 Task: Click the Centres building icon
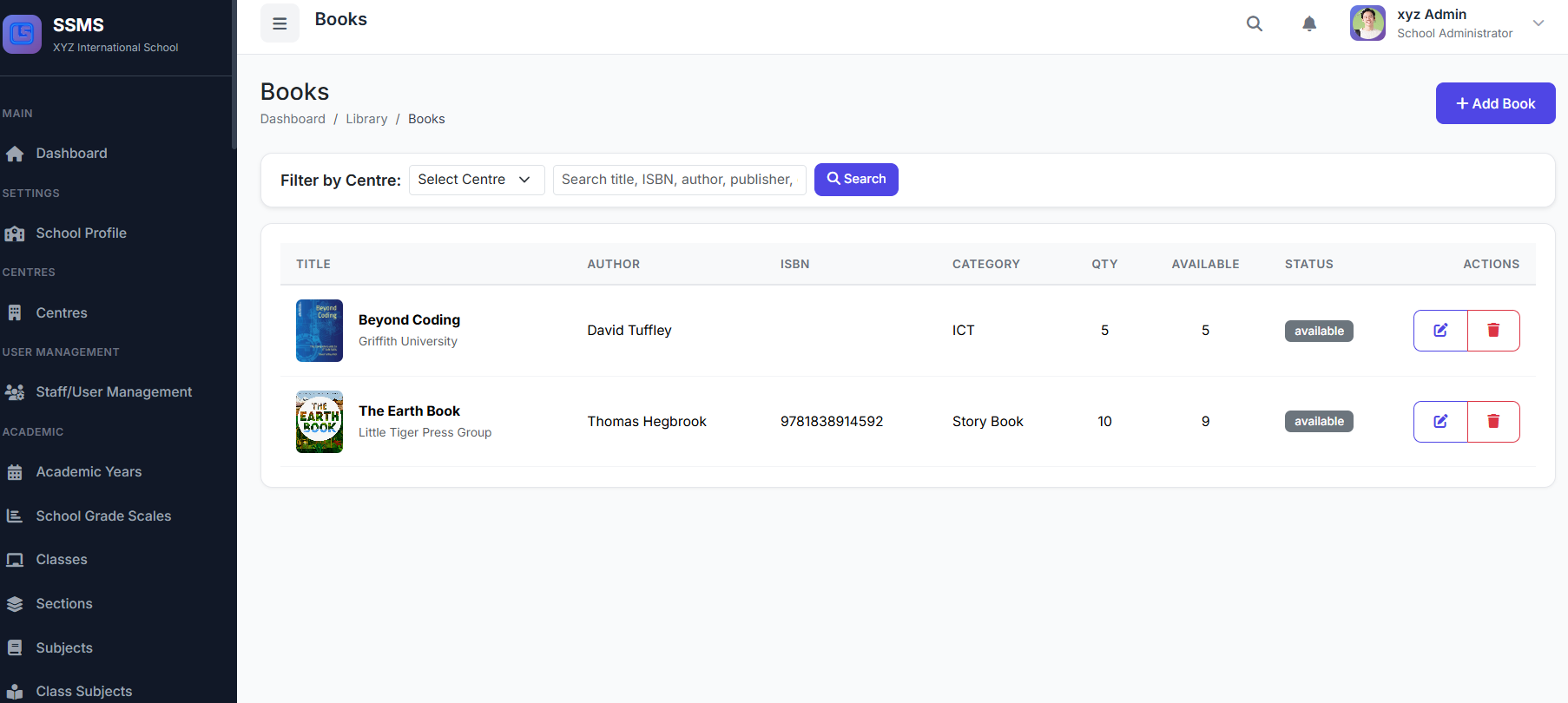point(15,313)
